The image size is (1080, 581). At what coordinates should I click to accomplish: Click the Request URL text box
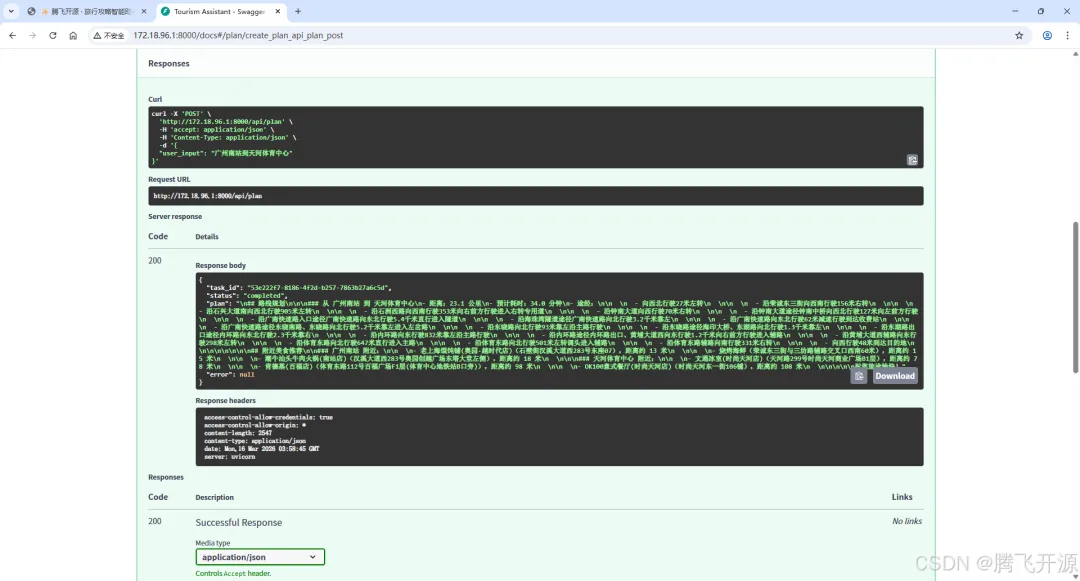536,196
